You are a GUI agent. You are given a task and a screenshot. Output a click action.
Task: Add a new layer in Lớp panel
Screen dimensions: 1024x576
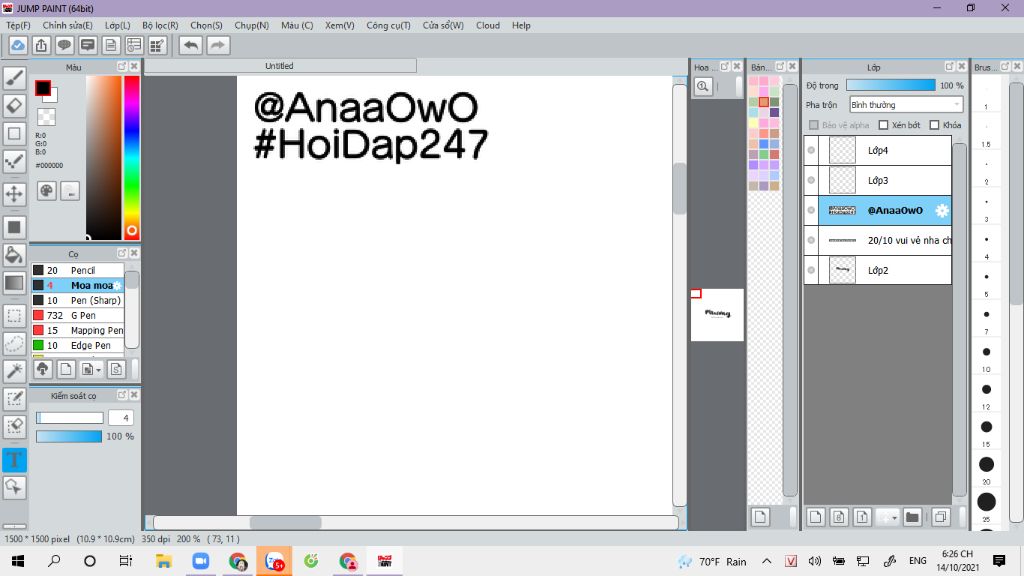tap(815, 517)
